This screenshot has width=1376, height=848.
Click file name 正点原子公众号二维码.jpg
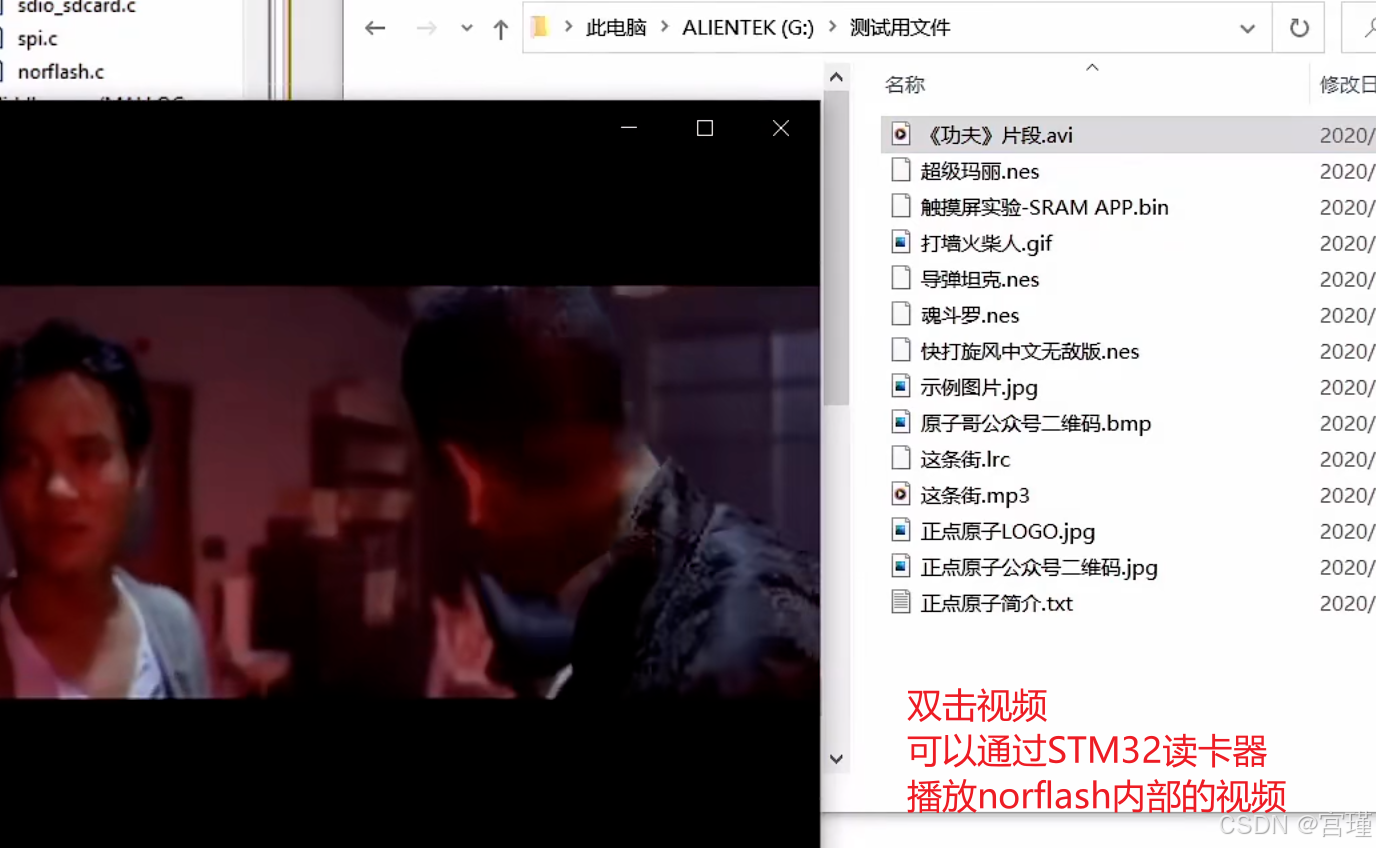point(1039,567)
